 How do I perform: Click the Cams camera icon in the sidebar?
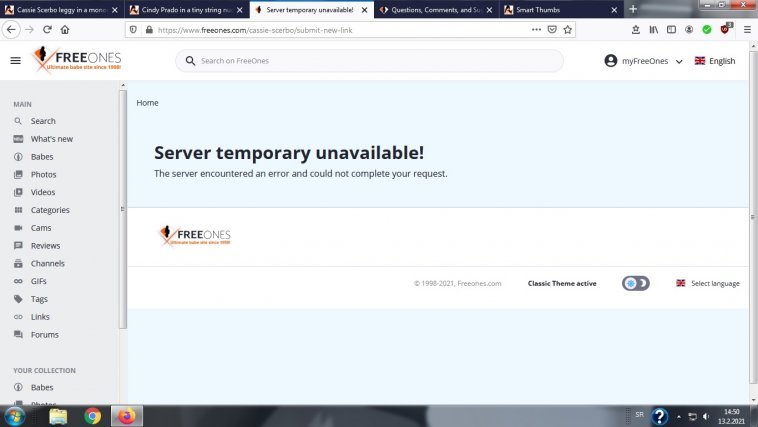pos(18,228)
